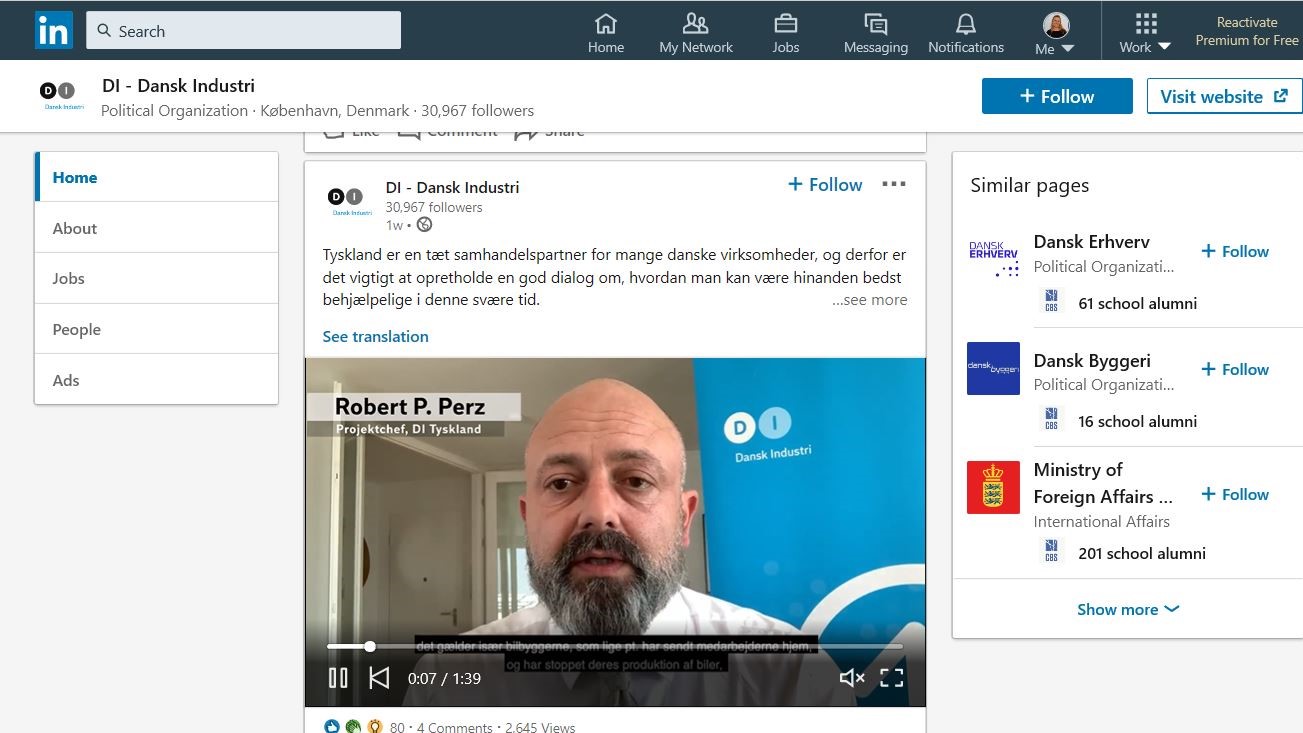Click the post visibility globe icon

(424, 224)
